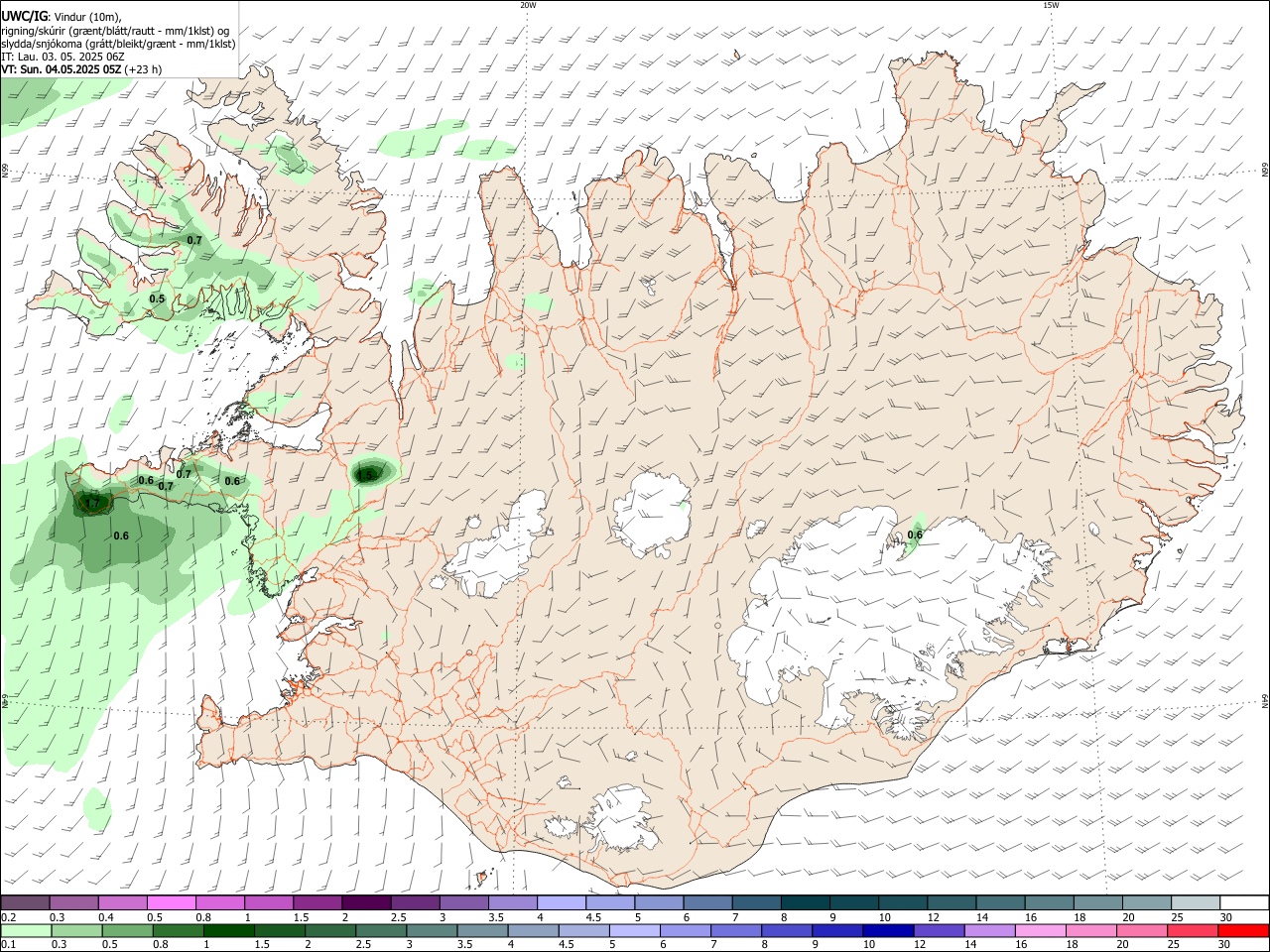This screenshot has width=1270, height=952.
Task: Click the Hofsjökull glacier white area
Action: [x=652, y=512]
